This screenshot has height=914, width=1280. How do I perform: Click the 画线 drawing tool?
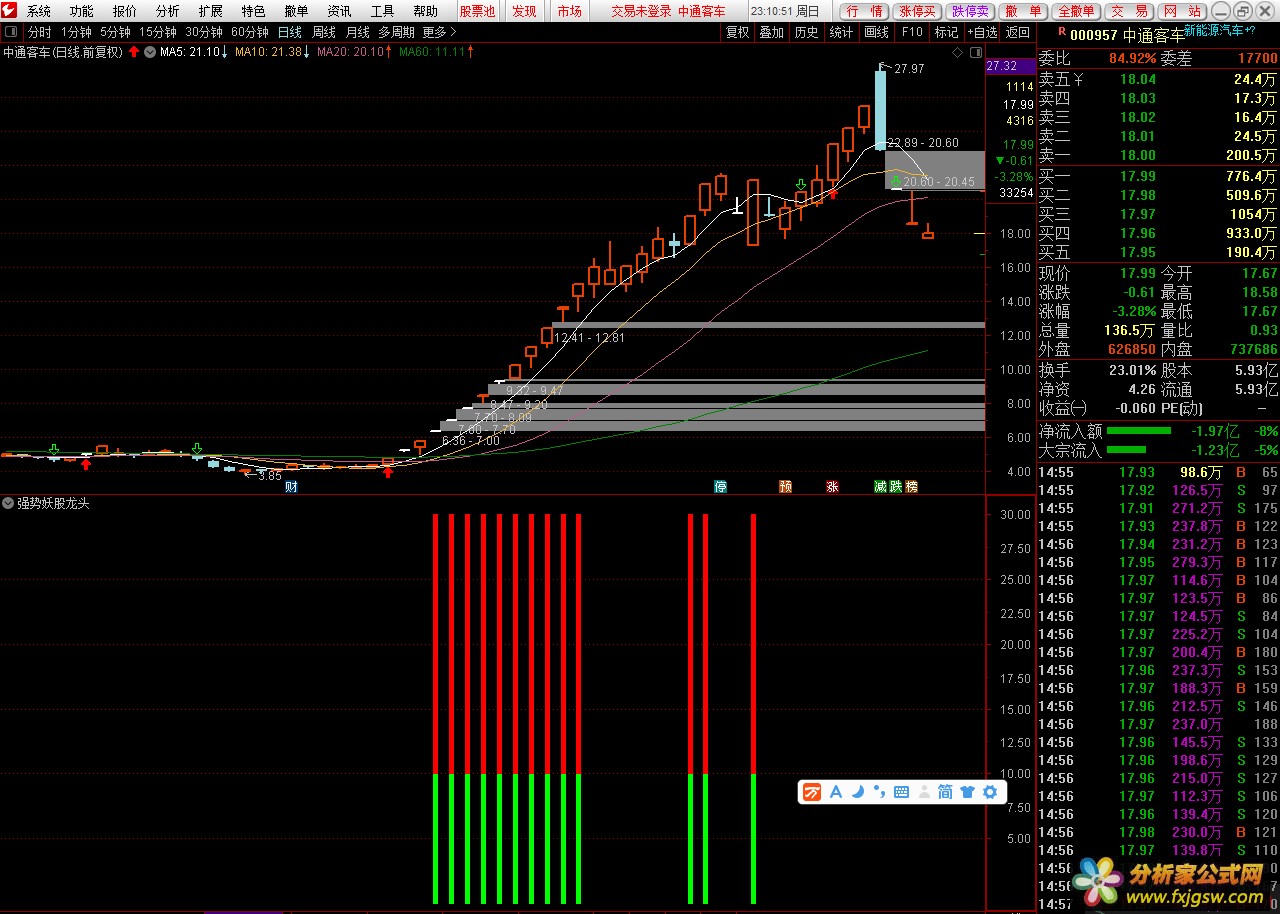(876, 32)
